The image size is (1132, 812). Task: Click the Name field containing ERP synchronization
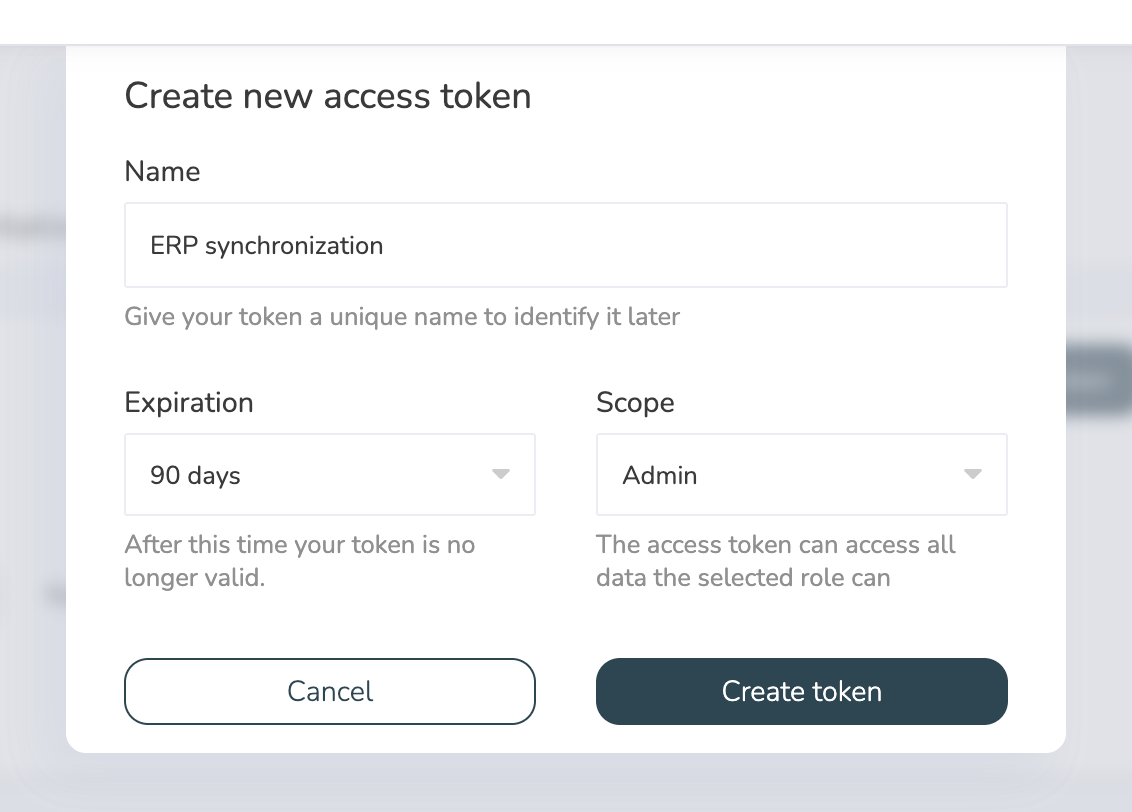(x=565, y=244)
